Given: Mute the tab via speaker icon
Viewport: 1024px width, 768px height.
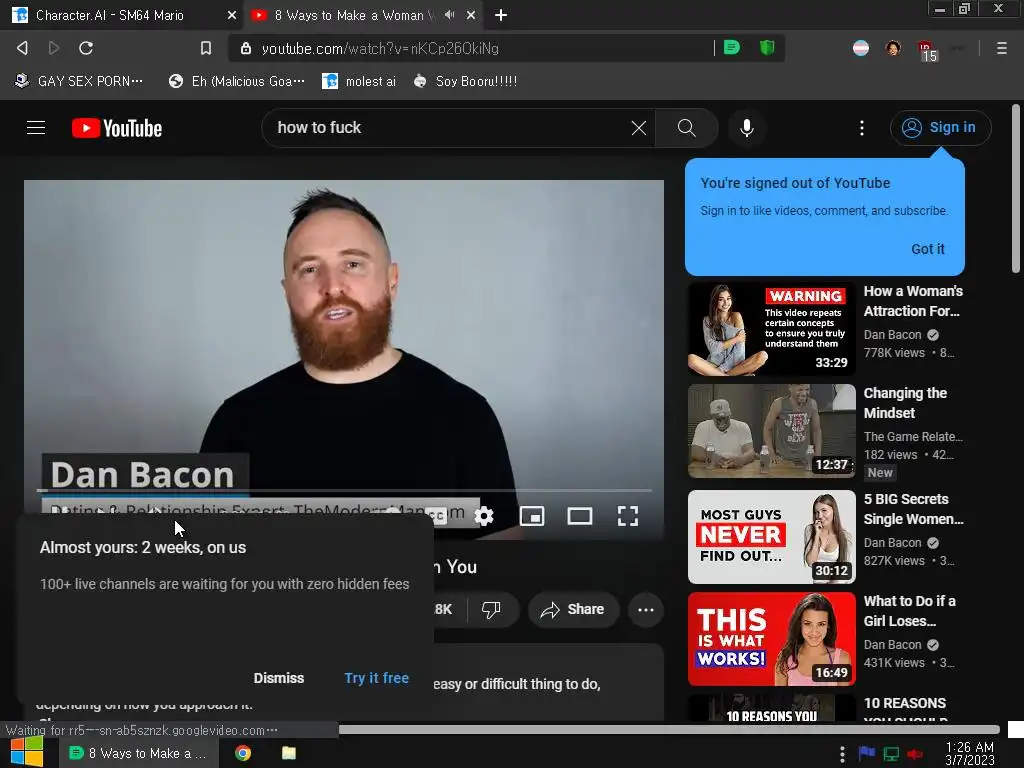Looking at the screenshot, I should tap(449, 14).
